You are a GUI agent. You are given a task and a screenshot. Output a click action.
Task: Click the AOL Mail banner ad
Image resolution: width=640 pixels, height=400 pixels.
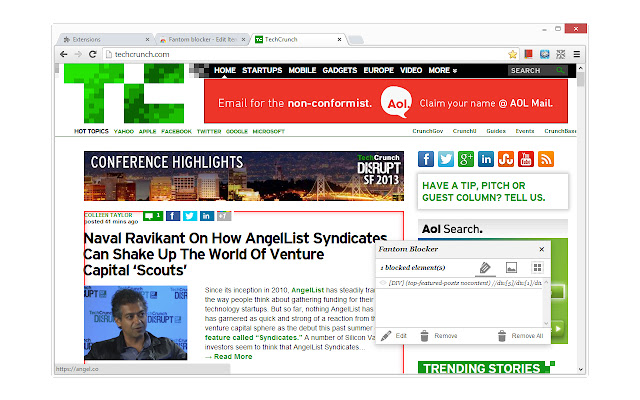[386, 101]
